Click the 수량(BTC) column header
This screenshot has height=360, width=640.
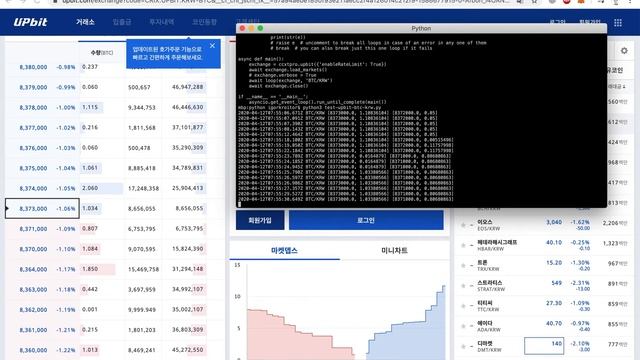[x=102, y=53]
